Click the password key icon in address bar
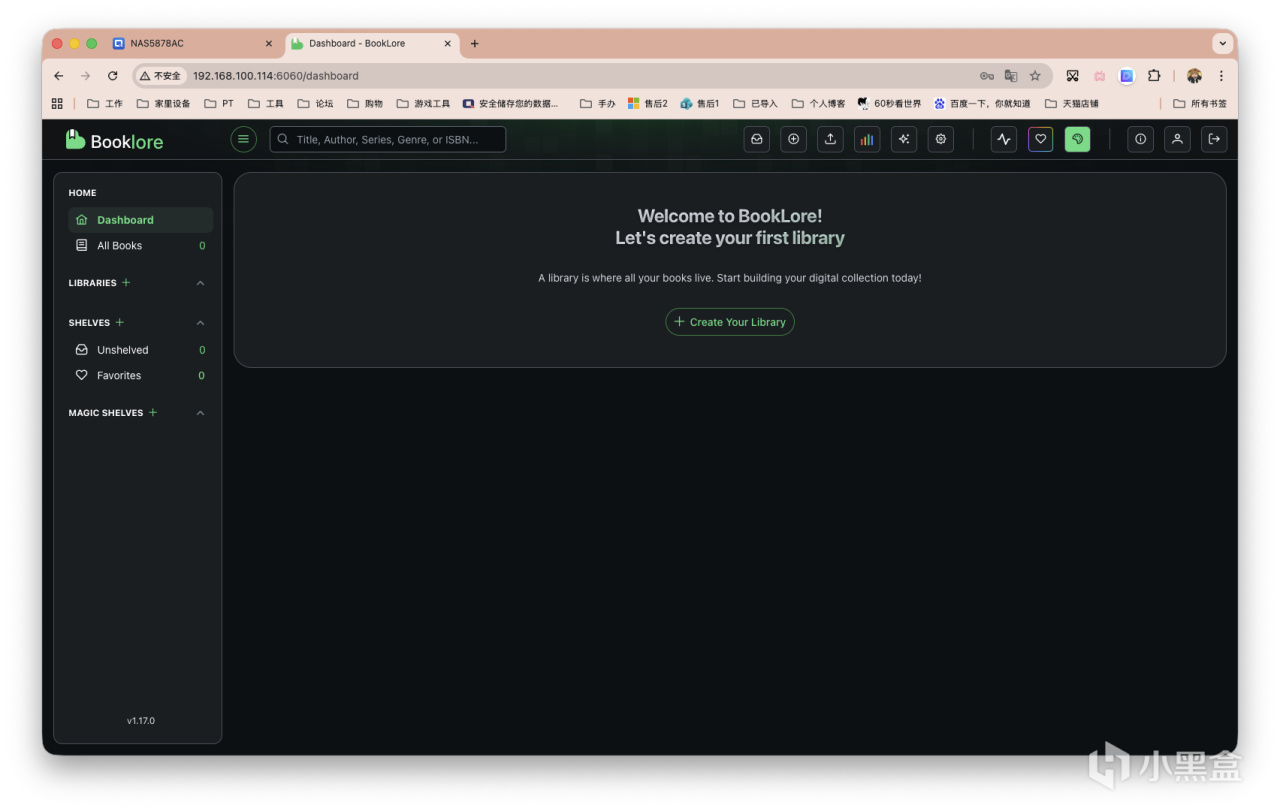The image size is (1280, 811). (987, 76)
